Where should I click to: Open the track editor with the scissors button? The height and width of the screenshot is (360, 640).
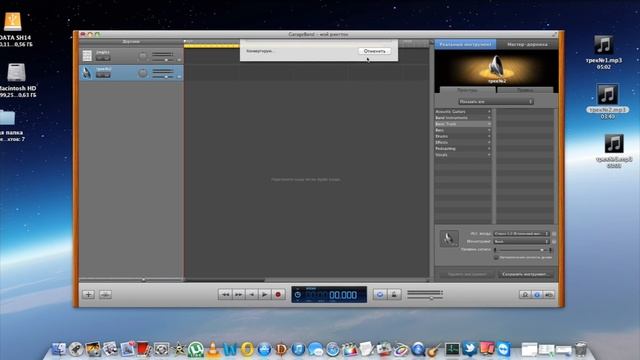pyautogui.click(x=105, y=294)
